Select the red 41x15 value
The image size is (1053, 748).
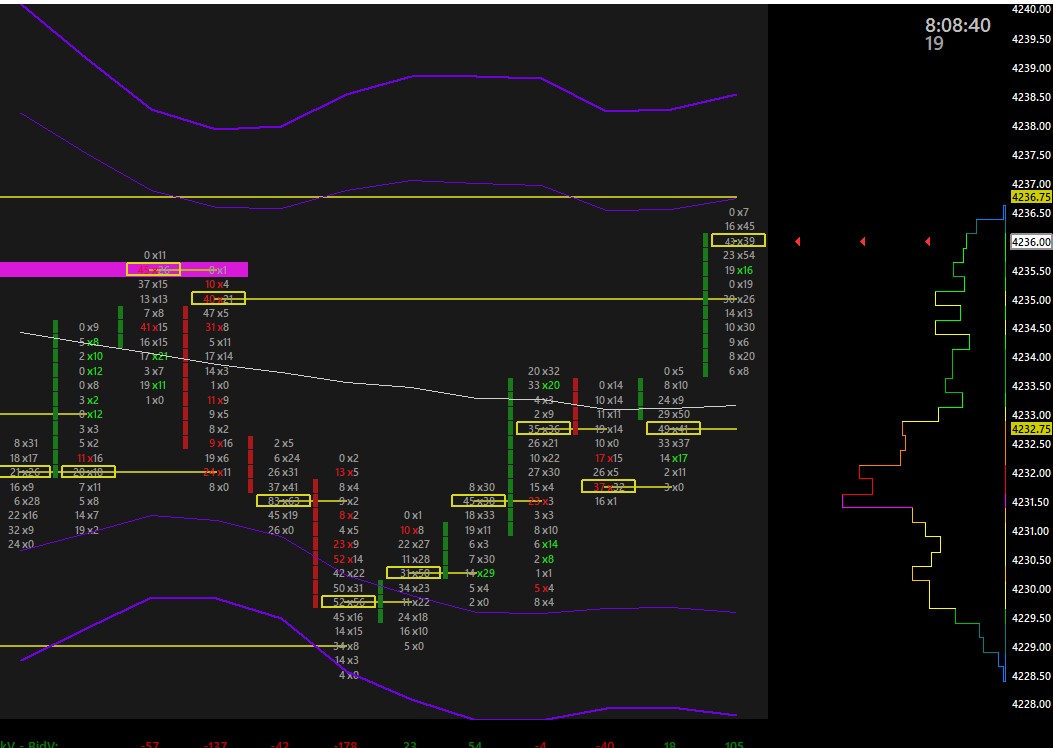tap(154, 327)
